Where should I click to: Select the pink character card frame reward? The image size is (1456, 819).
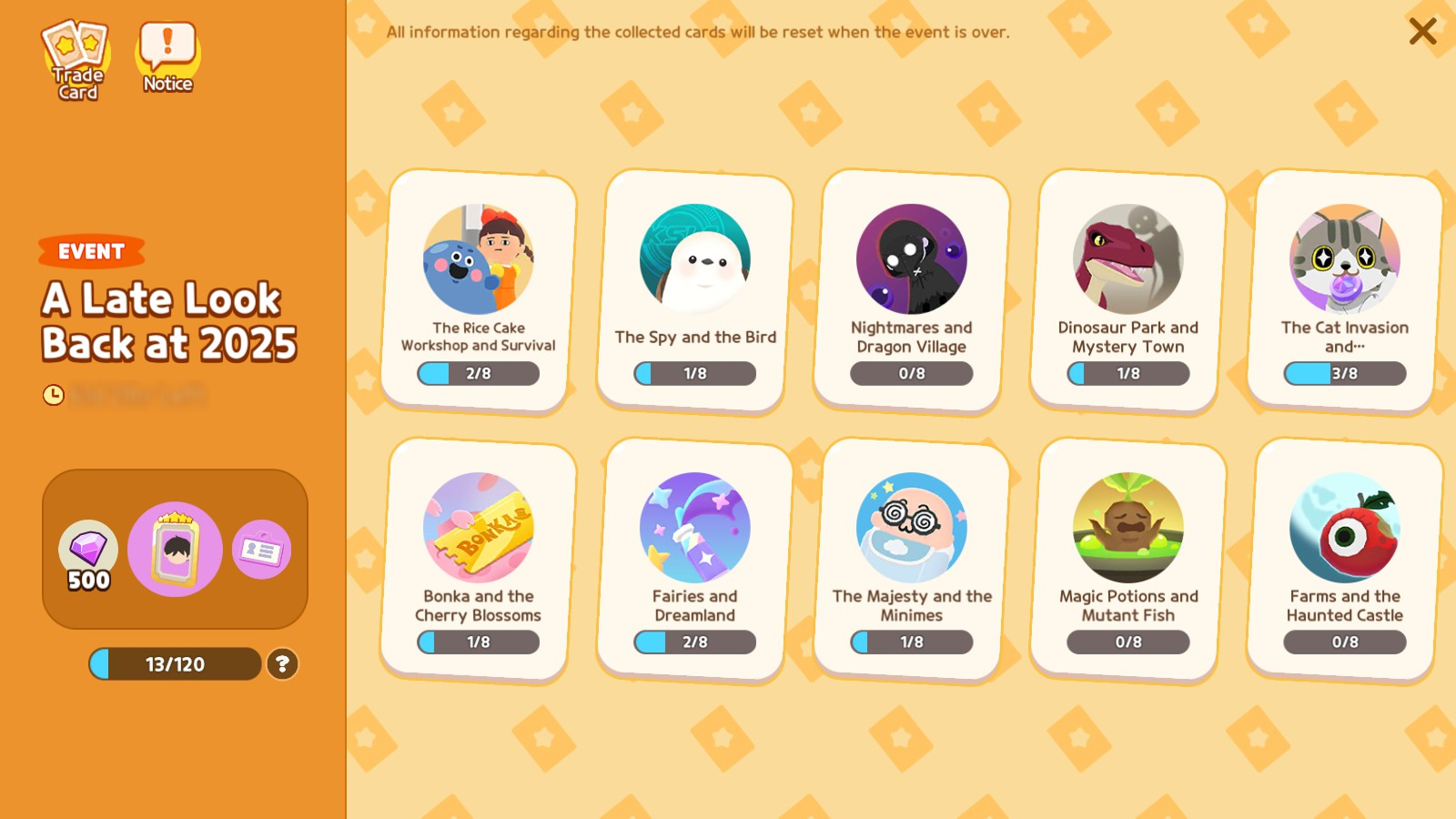click(x=175, y=549)
